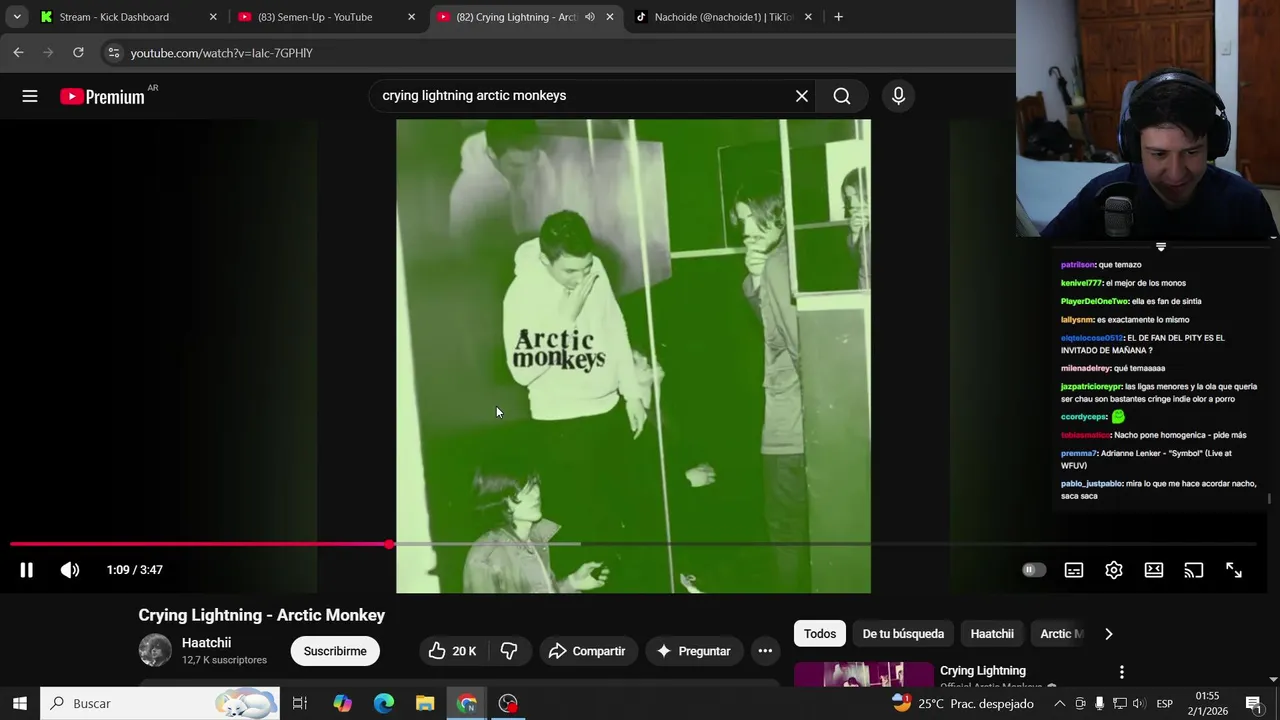
Task: Dislike the video
Action: [509, 651]
